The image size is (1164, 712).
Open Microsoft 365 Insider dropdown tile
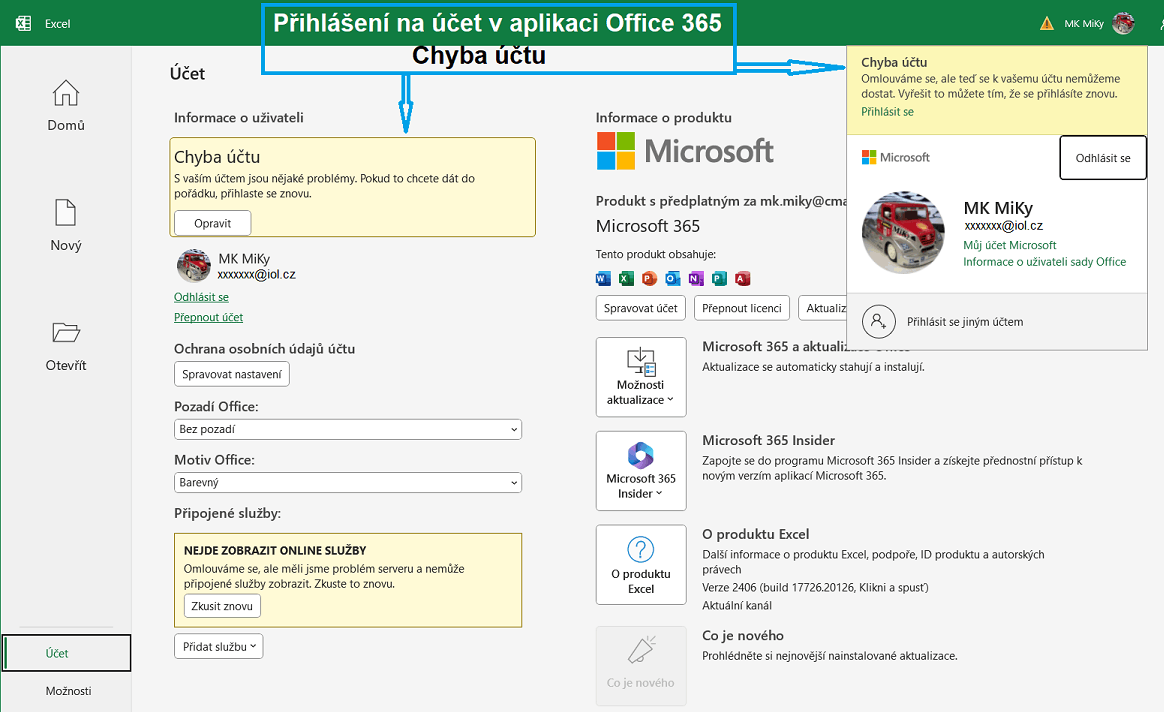click(x=641, y=471)
